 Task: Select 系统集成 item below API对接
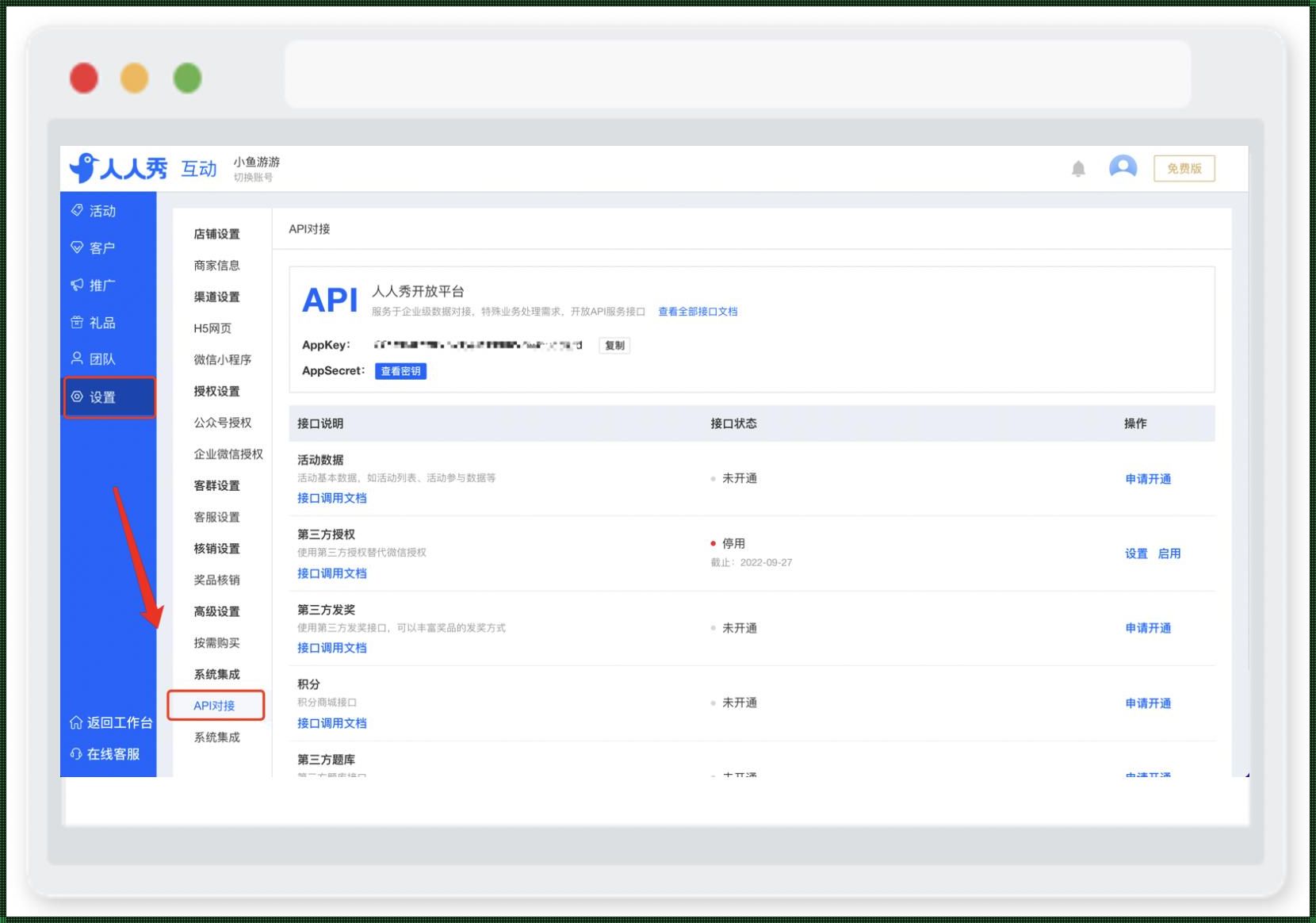216,737
